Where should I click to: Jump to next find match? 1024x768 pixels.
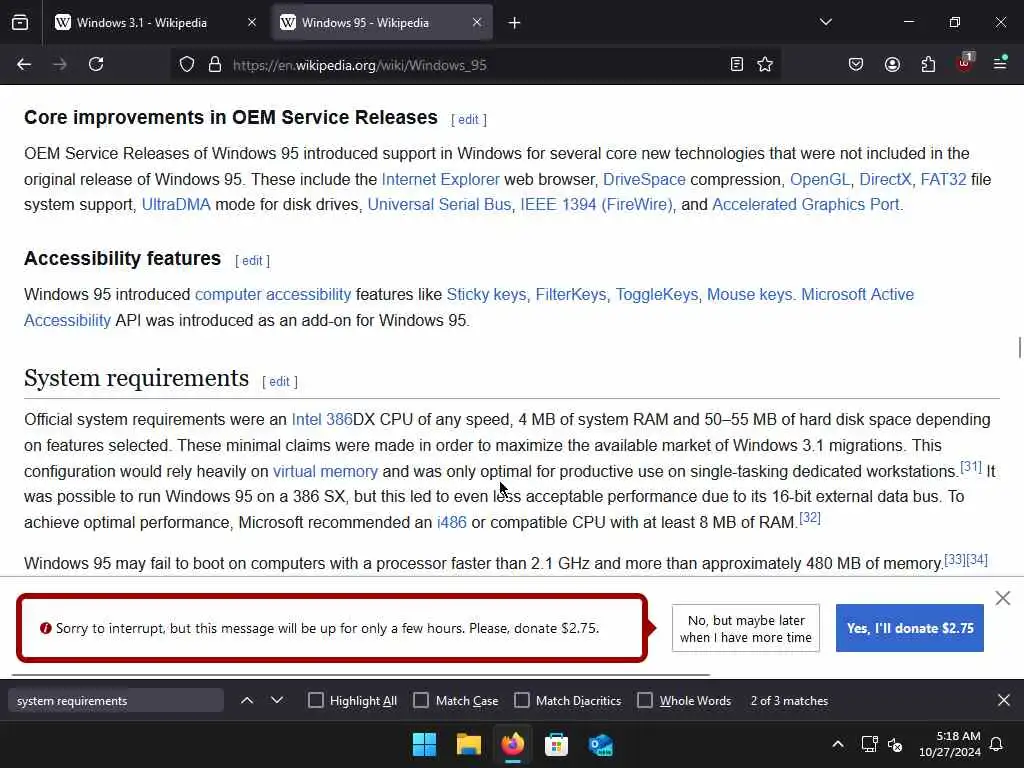[x=277, y=701]
